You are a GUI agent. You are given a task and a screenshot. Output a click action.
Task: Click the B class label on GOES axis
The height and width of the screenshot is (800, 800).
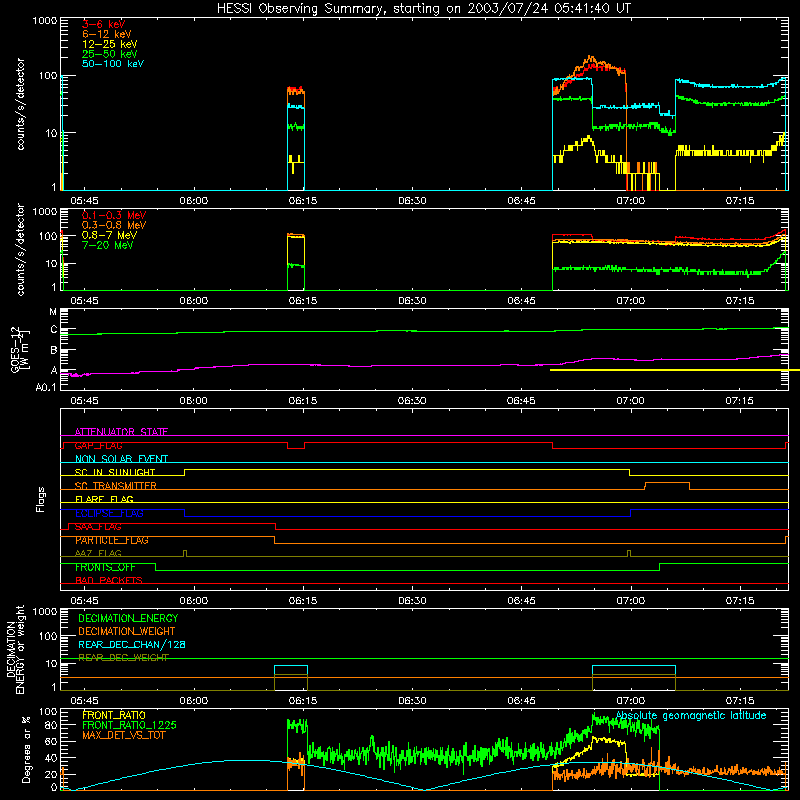click(54, 351)
